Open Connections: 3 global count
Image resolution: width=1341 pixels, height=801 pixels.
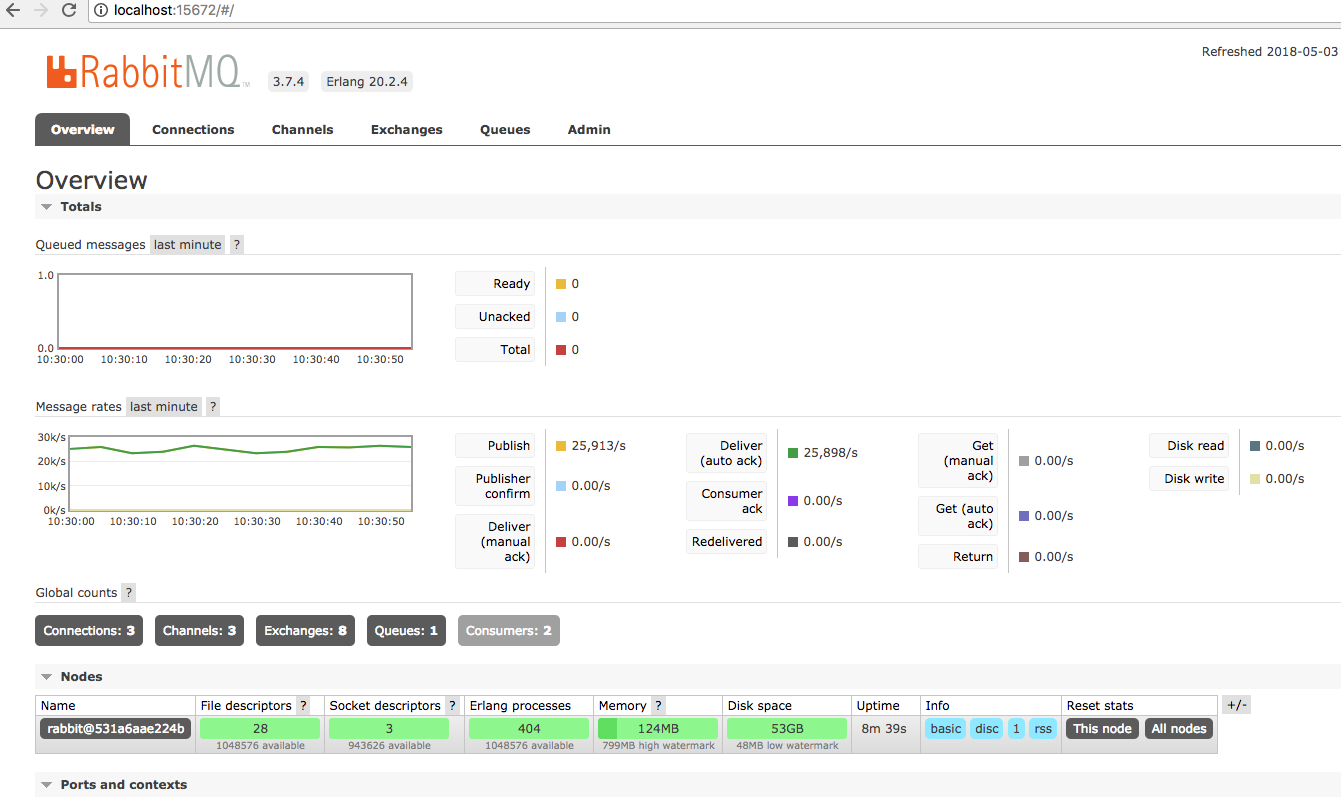[89, 630]
